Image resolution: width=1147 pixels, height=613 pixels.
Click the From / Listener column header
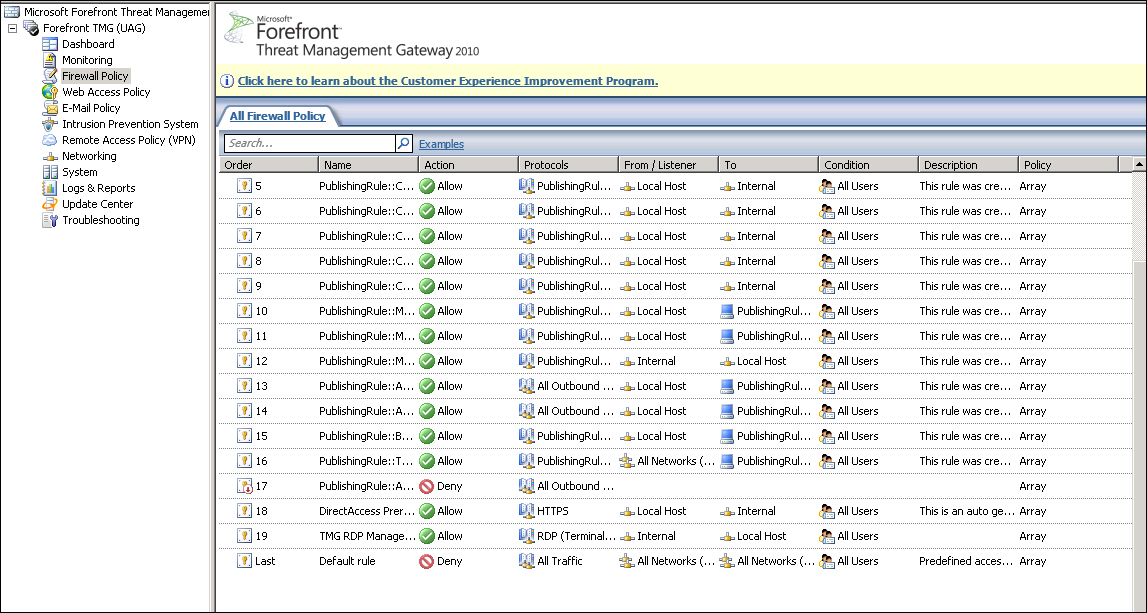tap(669, 165)
